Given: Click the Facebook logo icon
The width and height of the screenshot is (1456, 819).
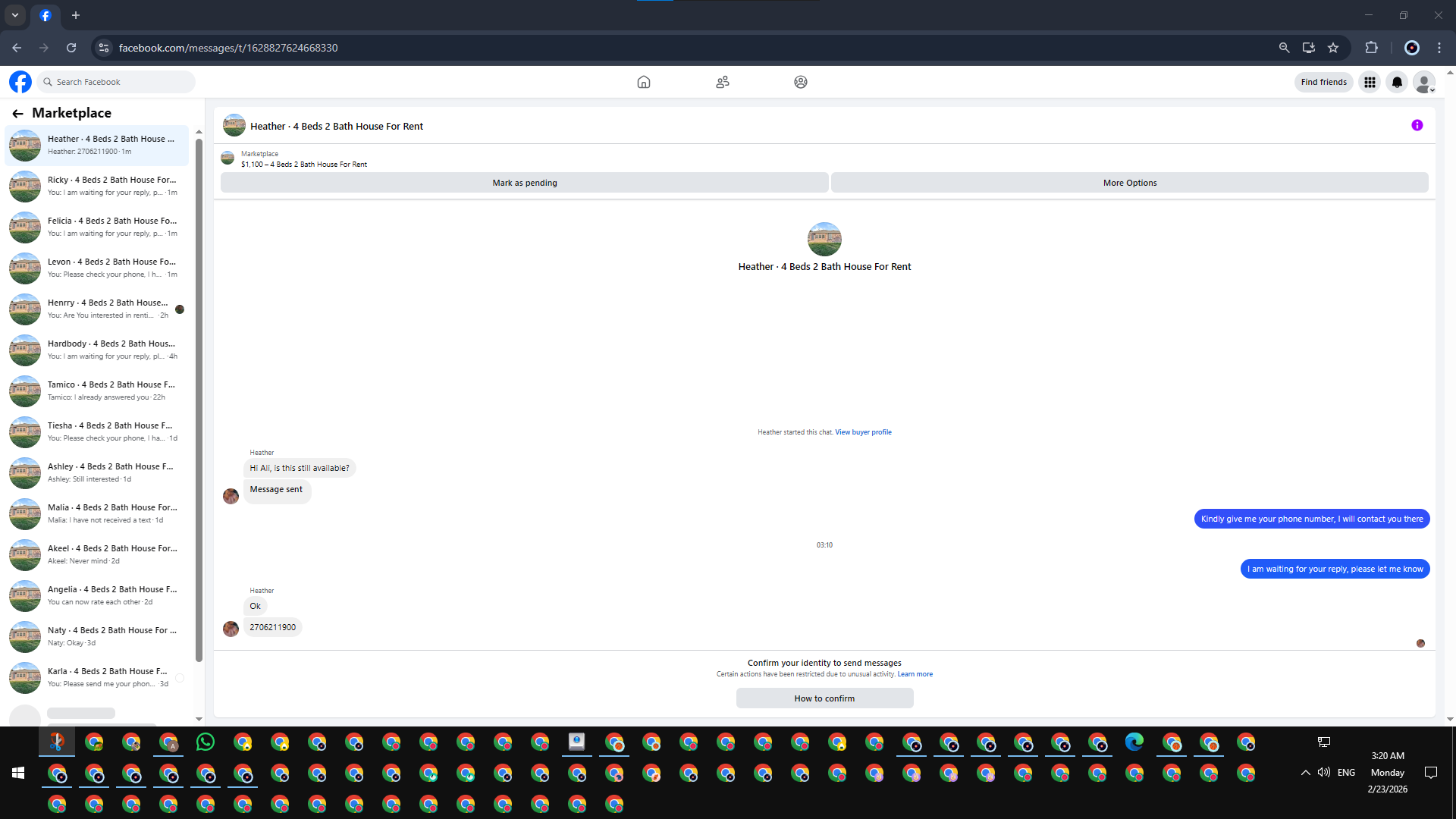Looking at the screenshot, I should click(x=20, y=82).
